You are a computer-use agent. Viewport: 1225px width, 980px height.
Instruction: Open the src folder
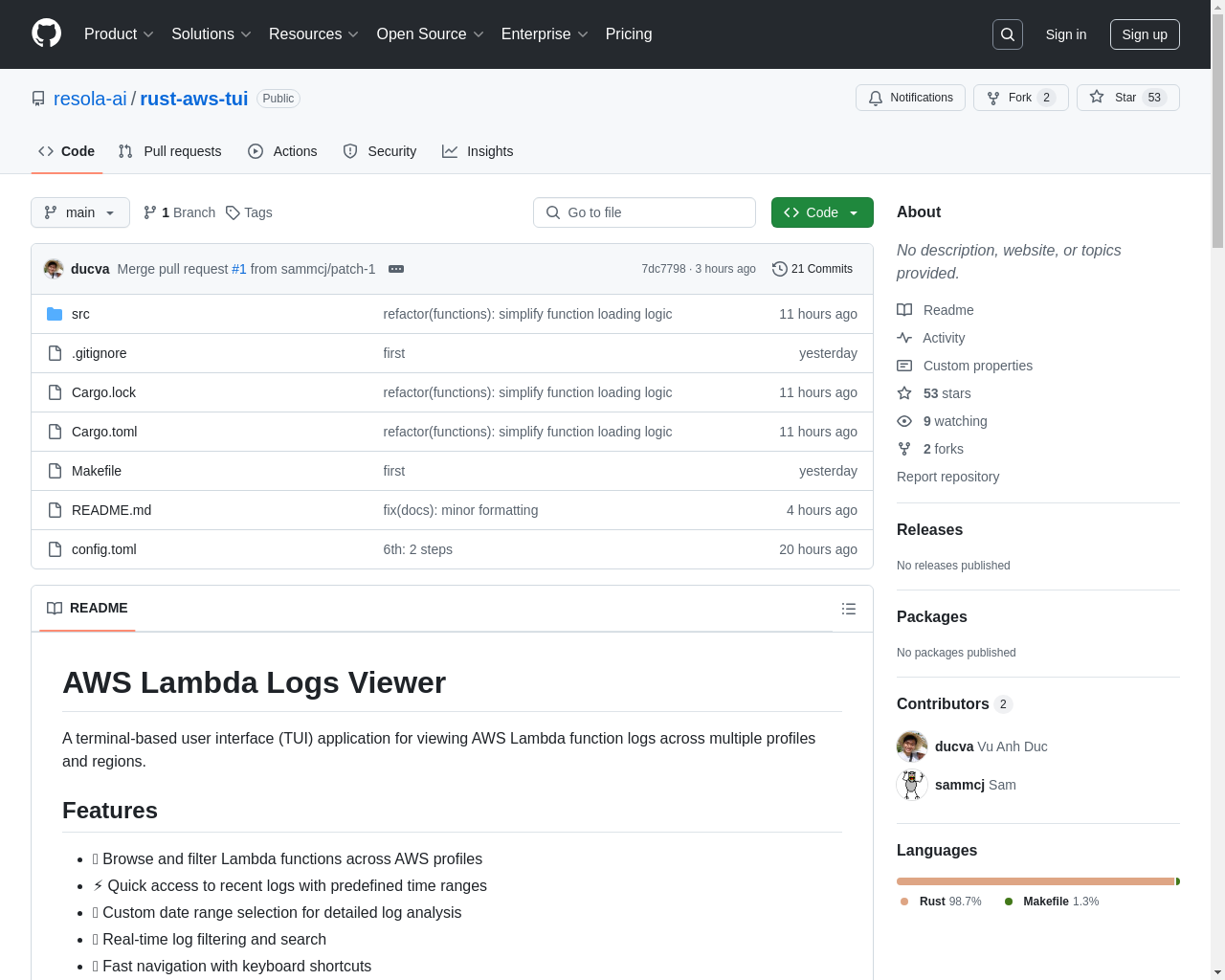coord(80,314)
